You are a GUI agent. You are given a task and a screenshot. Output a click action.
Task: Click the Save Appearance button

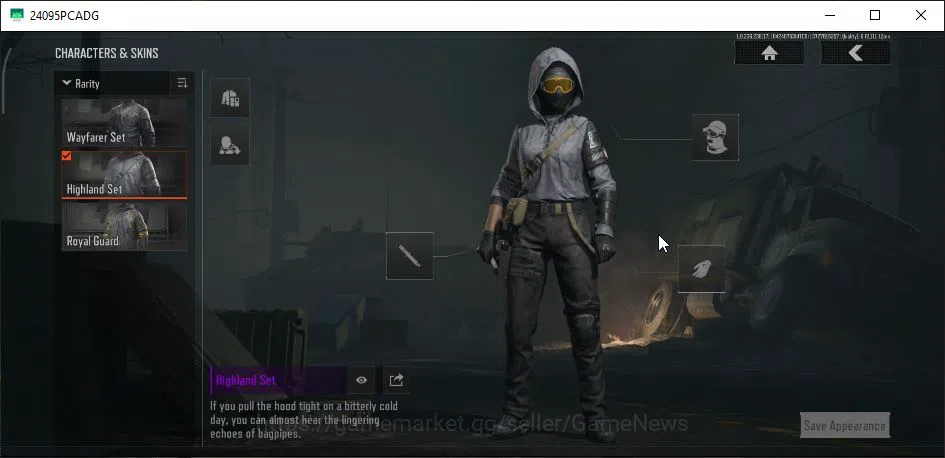pos(845,425)
